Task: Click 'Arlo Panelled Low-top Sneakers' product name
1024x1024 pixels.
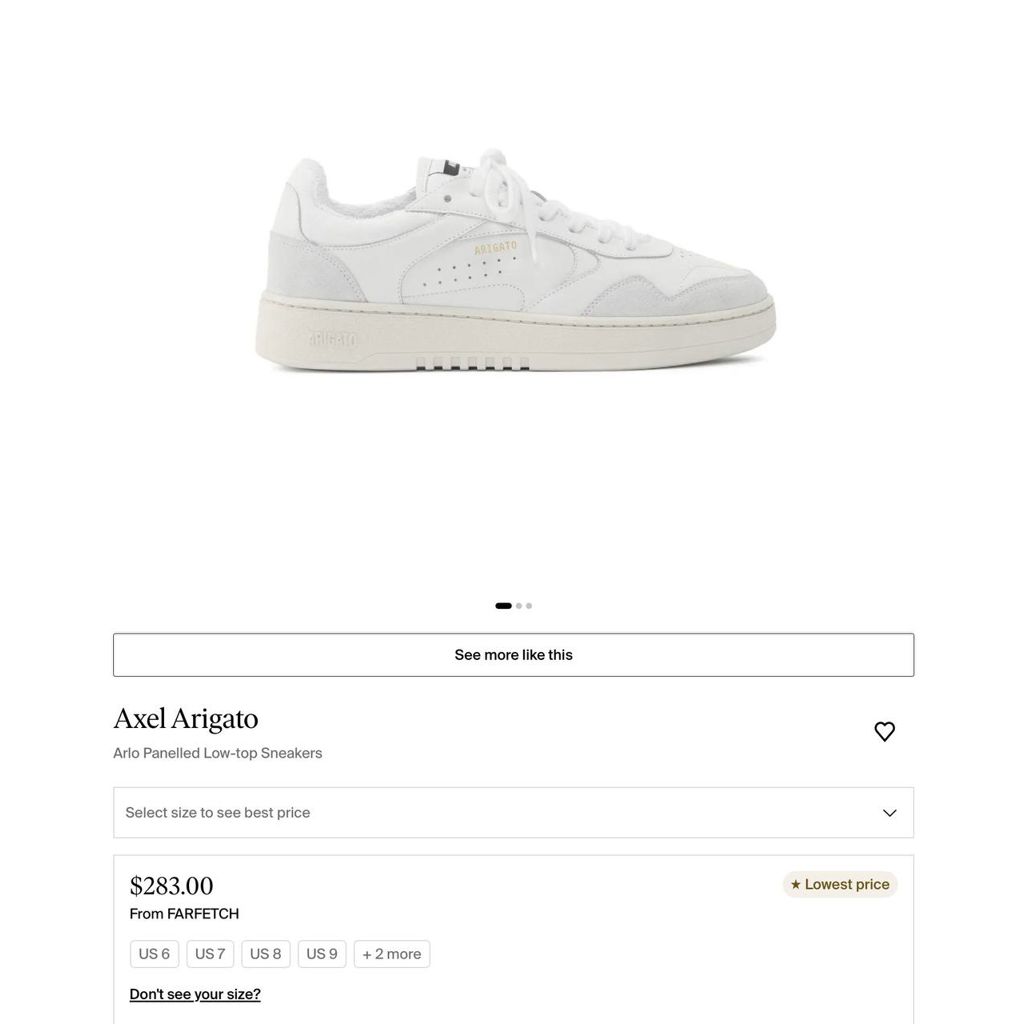Action: [x=217, y=753]
